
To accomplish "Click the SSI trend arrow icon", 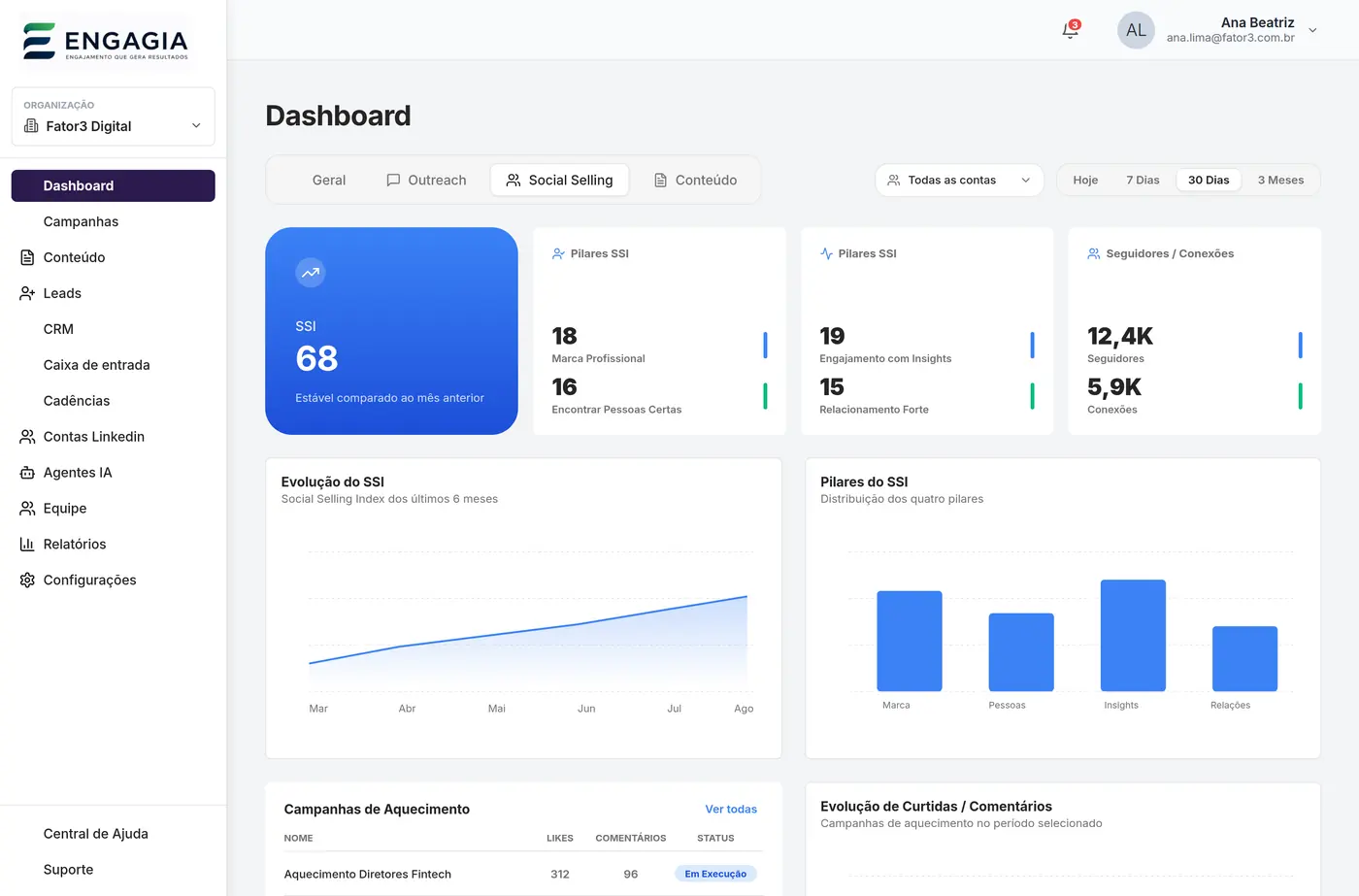I will coord(310,273).
